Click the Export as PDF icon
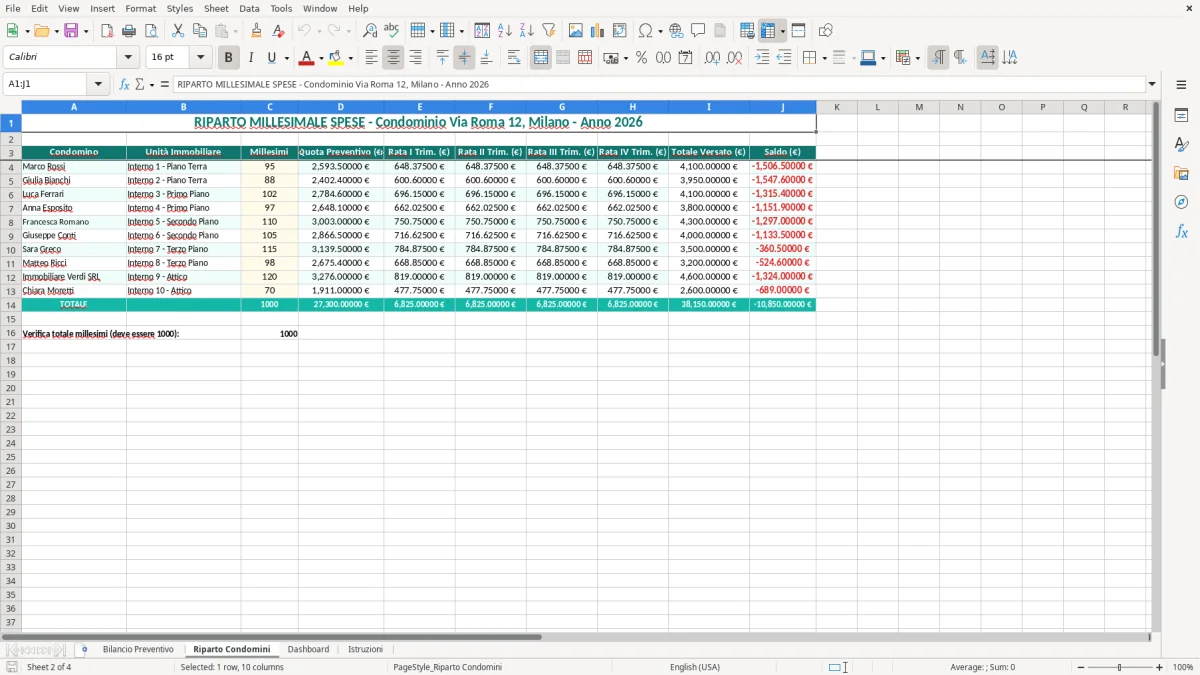Viewport: 1200px width, 675px height. tap(107, 31)
